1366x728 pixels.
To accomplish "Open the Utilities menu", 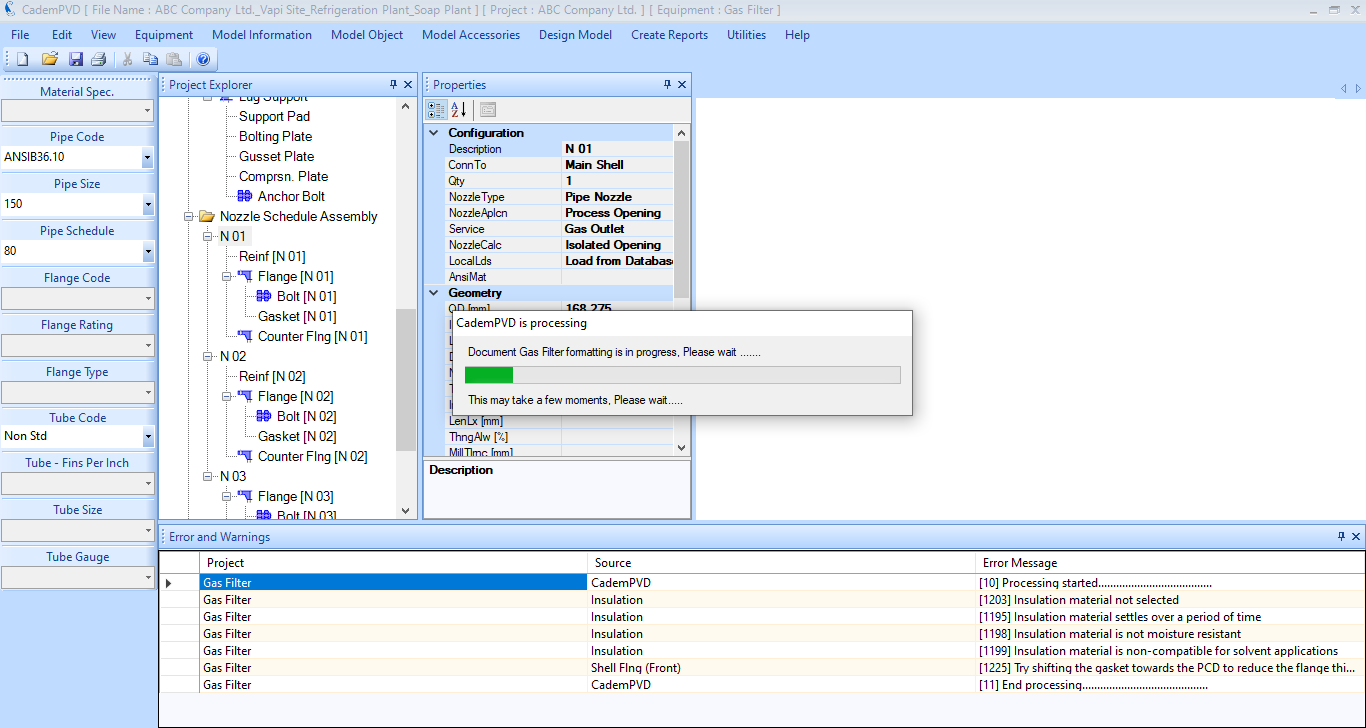I will pyautogui.click(x=746, y=35).
